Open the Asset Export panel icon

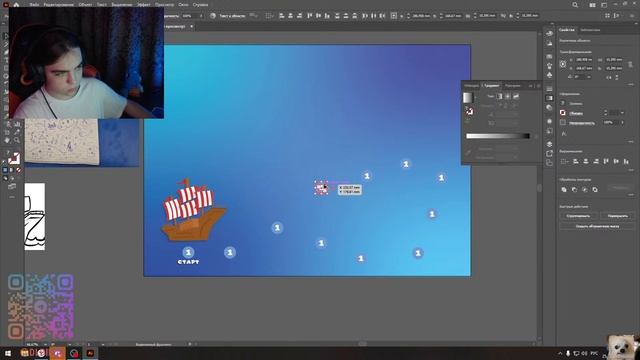pos(549,153)
